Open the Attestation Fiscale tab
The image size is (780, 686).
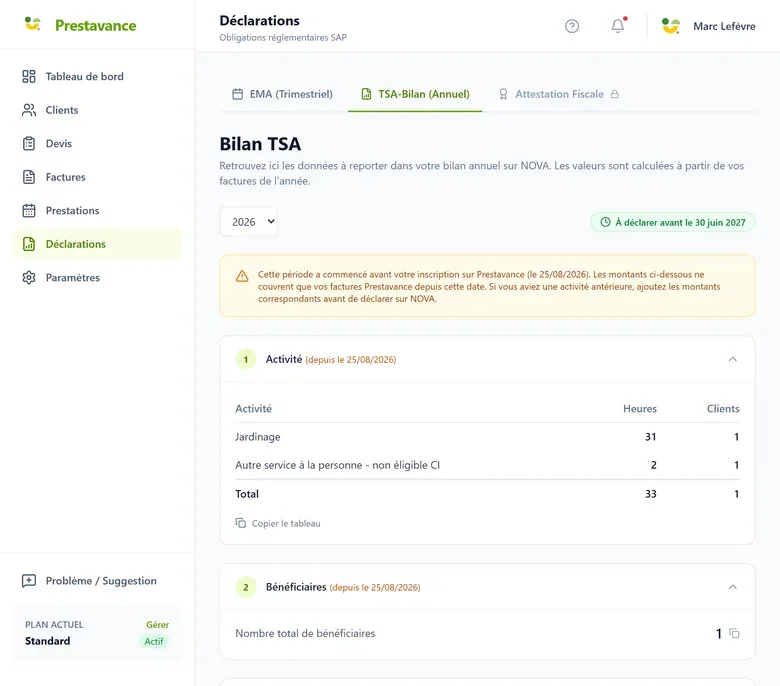point(559,94)
